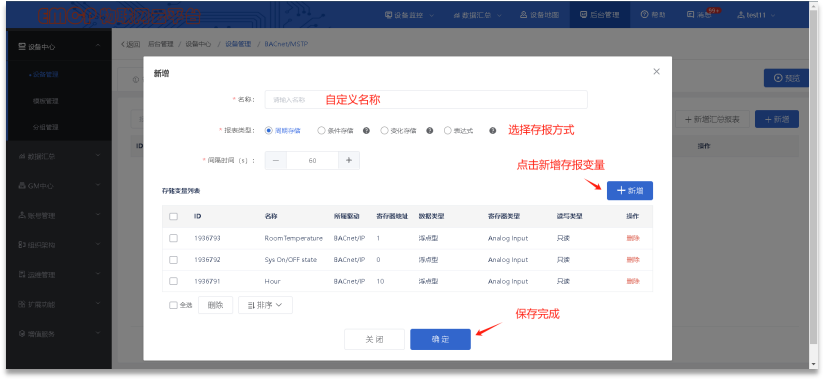Collapse the 设备中心 sidebar section
Image resolution: width=824 pixels, height=380 pixels.
(98, 47)
